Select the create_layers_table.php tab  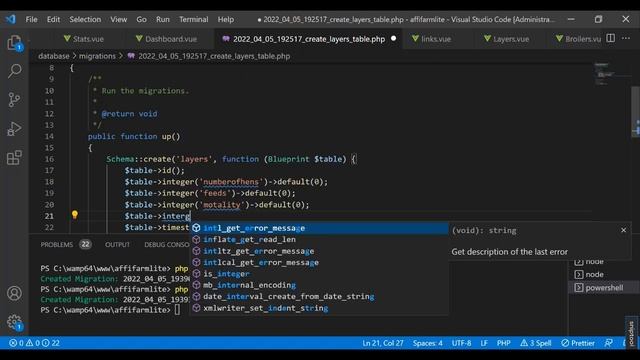tap(309, 39)
